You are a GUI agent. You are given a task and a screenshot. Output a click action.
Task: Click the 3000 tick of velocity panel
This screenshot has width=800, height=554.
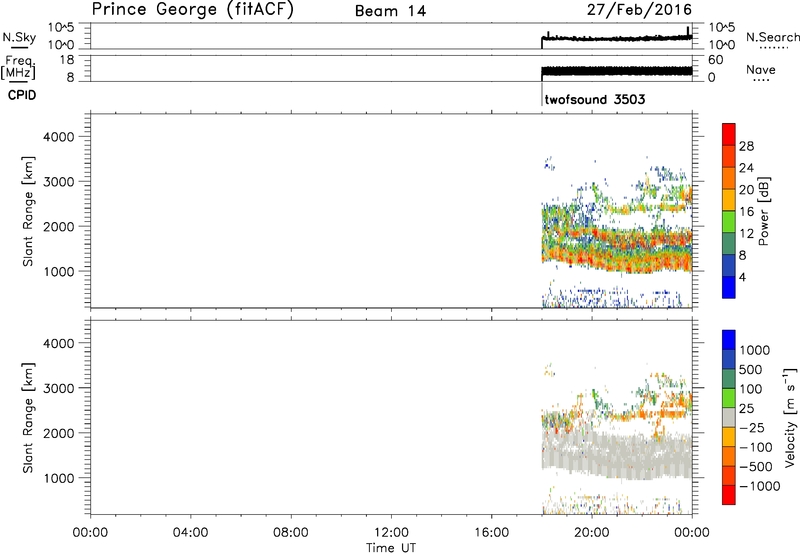pos(59,388)
